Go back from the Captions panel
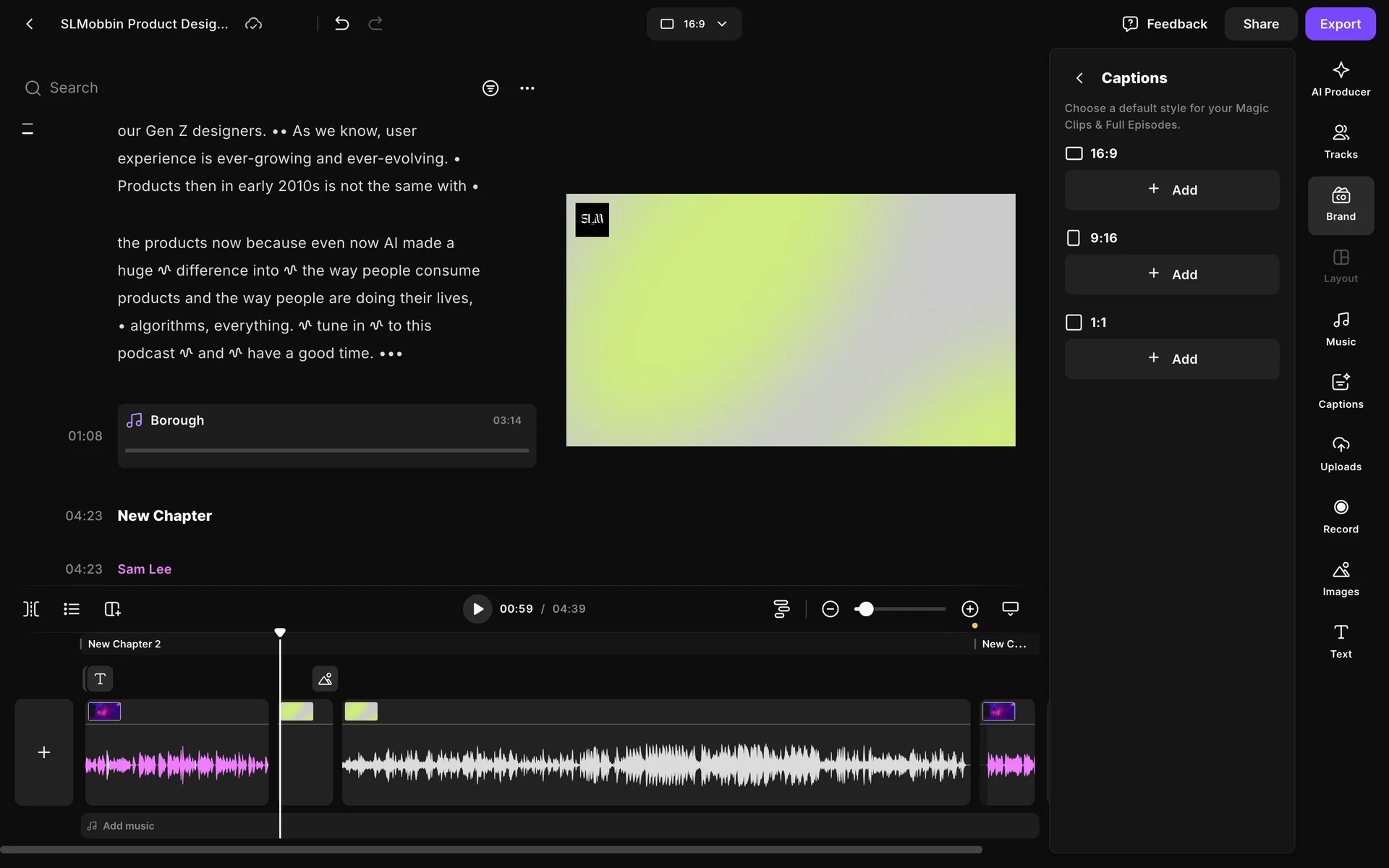1389x868 pixels. 1079,78
